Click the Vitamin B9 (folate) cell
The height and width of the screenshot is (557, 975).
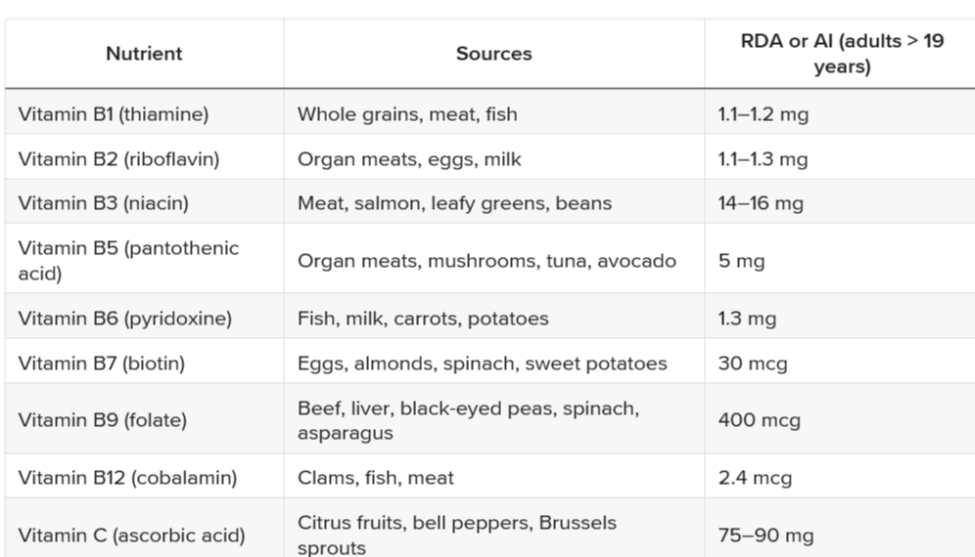coord(102,421)
